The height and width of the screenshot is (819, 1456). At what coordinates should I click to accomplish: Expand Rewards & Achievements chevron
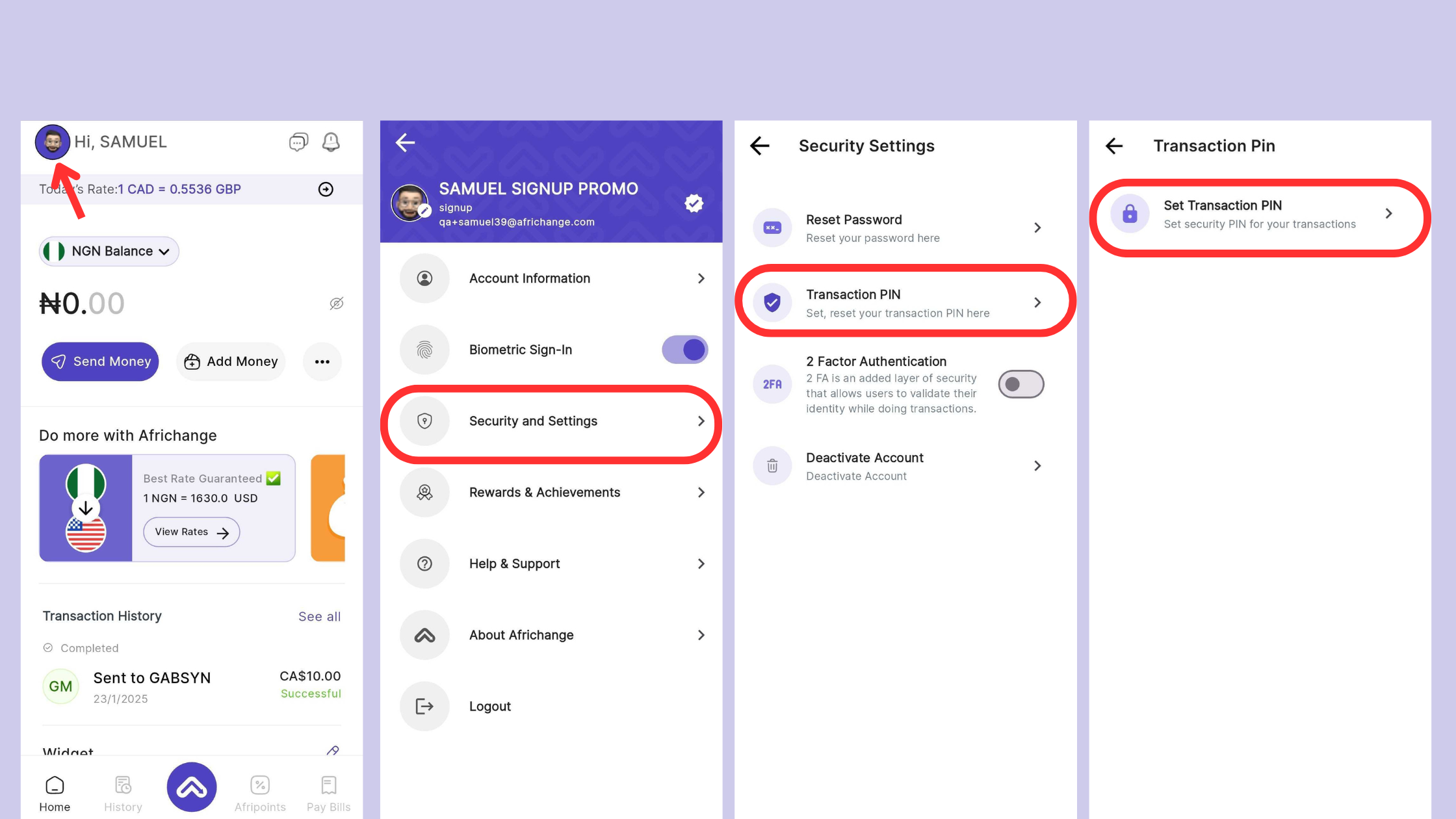[x=701, y=493]
